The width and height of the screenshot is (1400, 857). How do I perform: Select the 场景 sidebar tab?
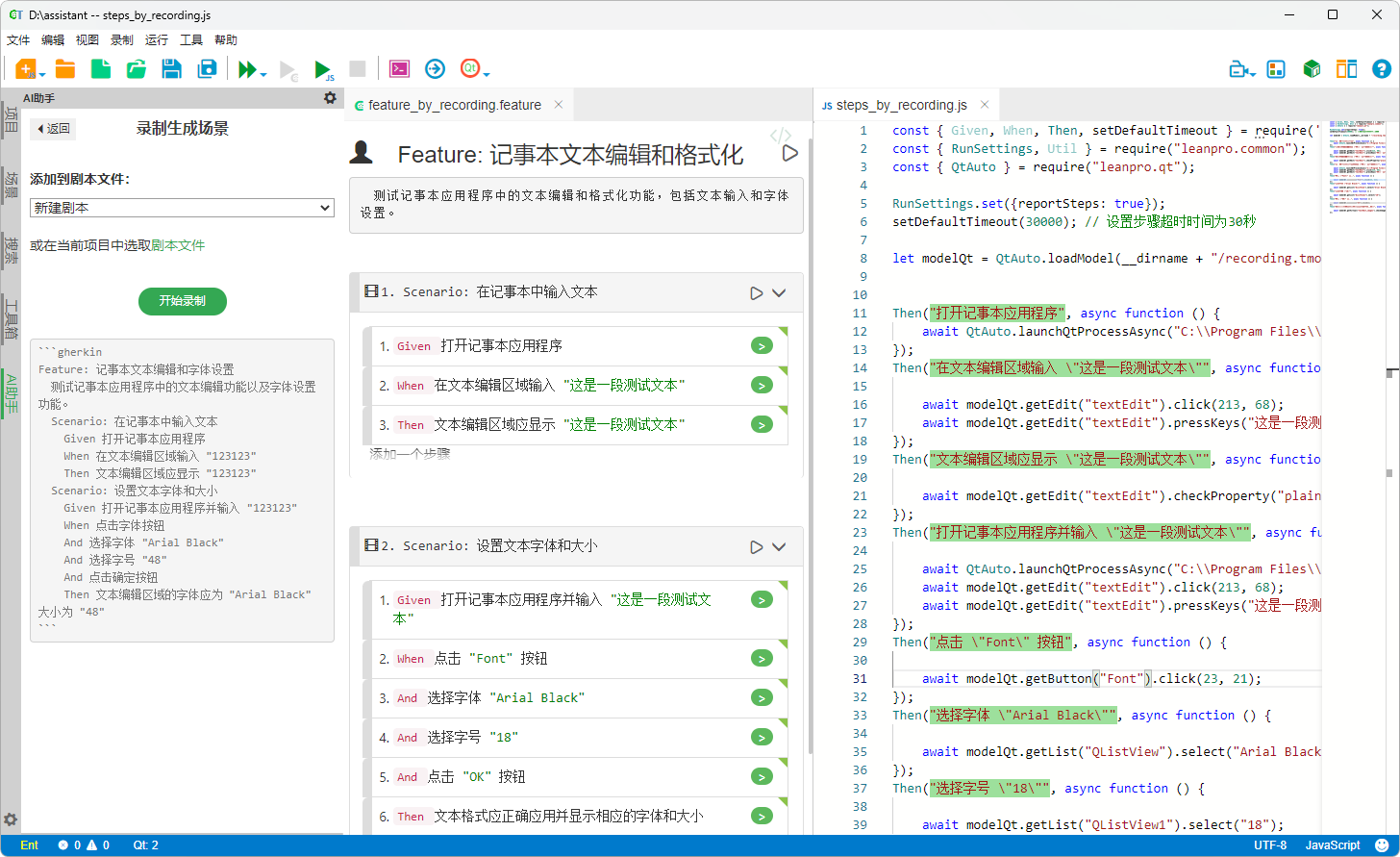[x=11, y=184]
